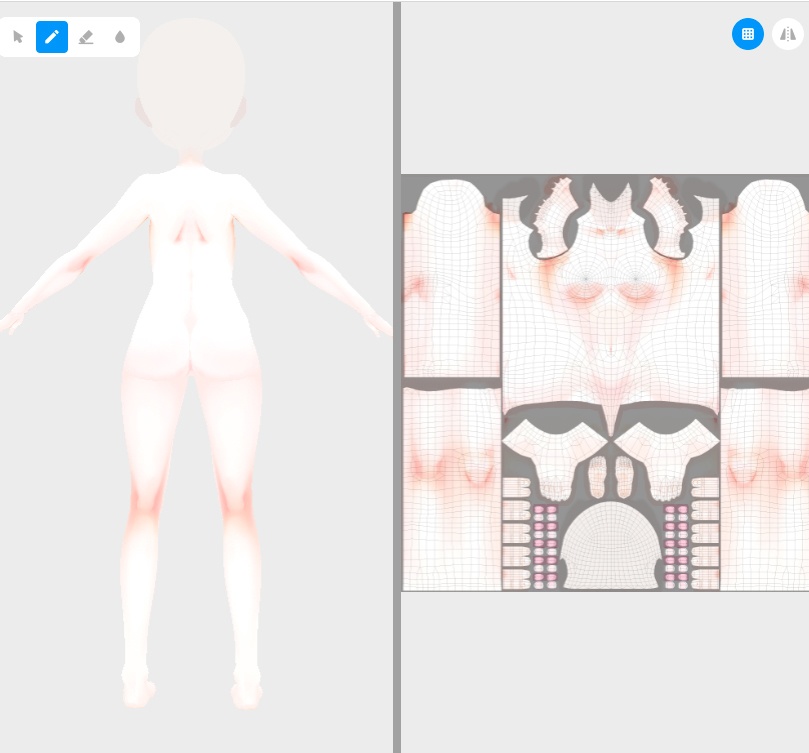The image size is (809, 753).
Task: Enable the symmetry mirroring toggle
Action: click(x=788, y=34)
